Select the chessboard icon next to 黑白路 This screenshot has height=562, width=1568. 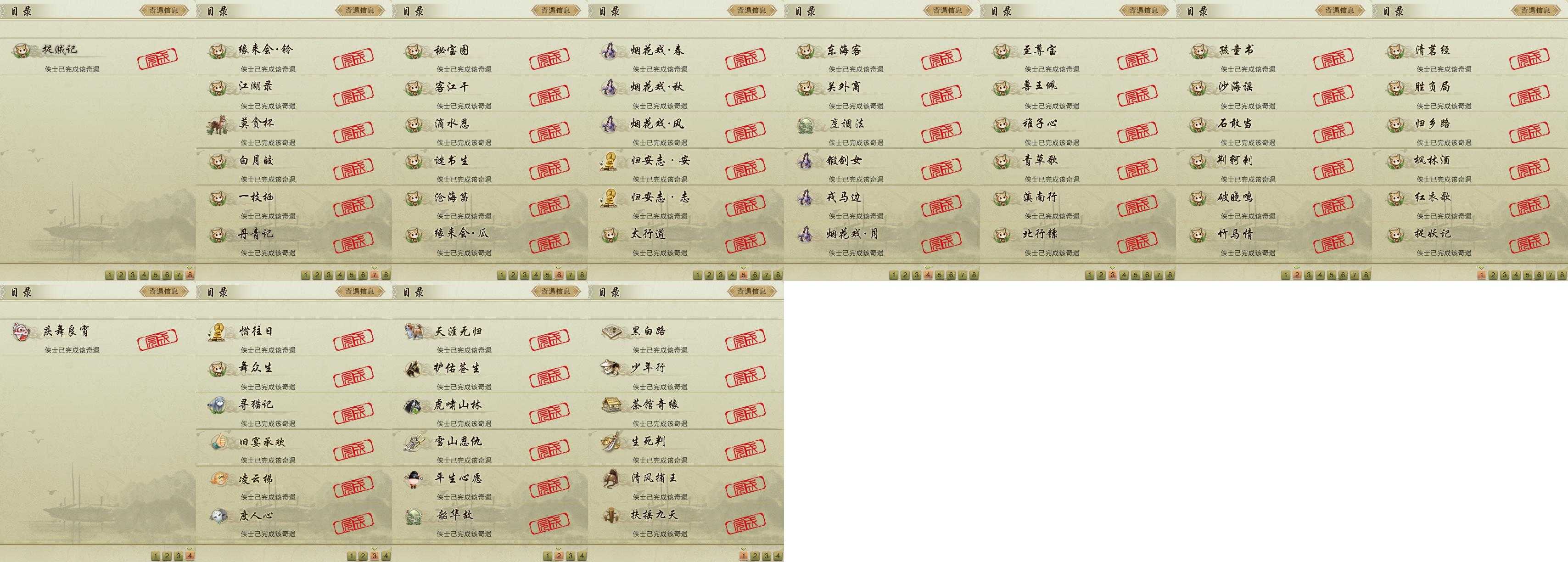[610, 332]
